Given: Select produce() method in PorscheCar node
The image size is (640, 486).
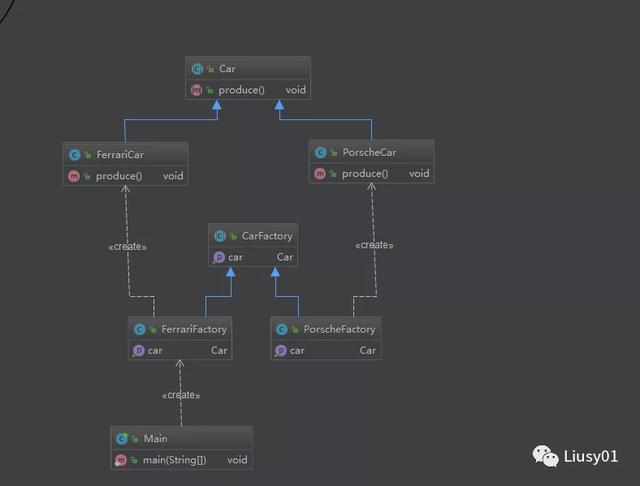Looking at the screenshot, I should click(x=365, y=174).
